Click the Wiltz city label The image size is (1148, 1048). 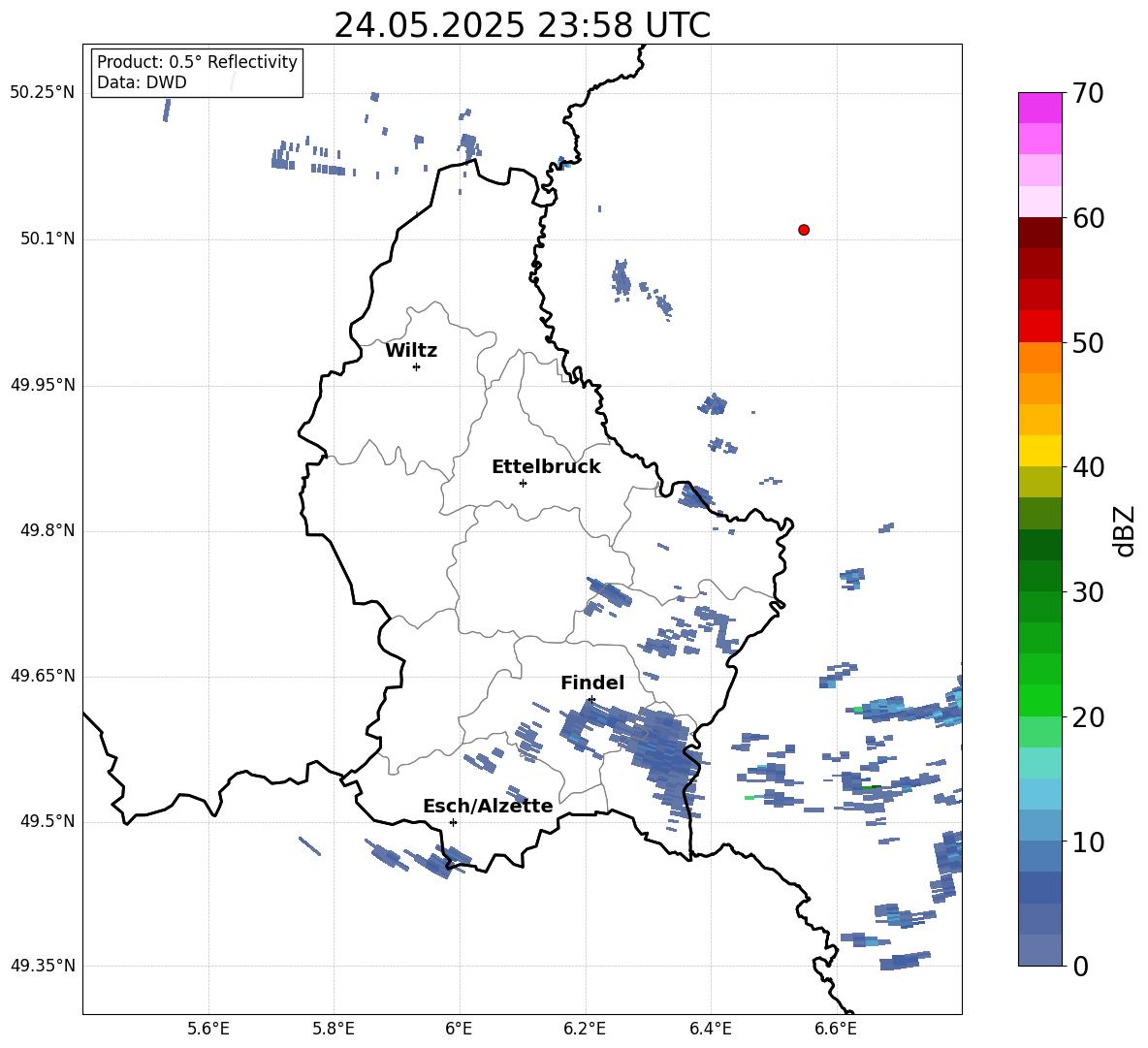tap(411, 351)
